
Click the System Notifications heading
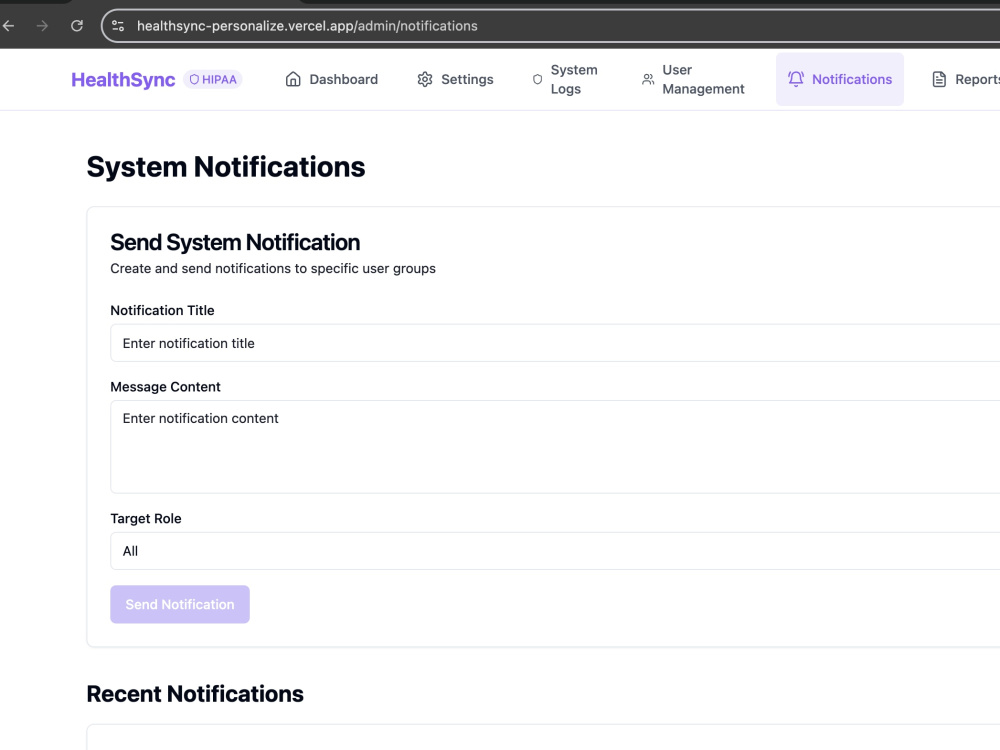226,167
